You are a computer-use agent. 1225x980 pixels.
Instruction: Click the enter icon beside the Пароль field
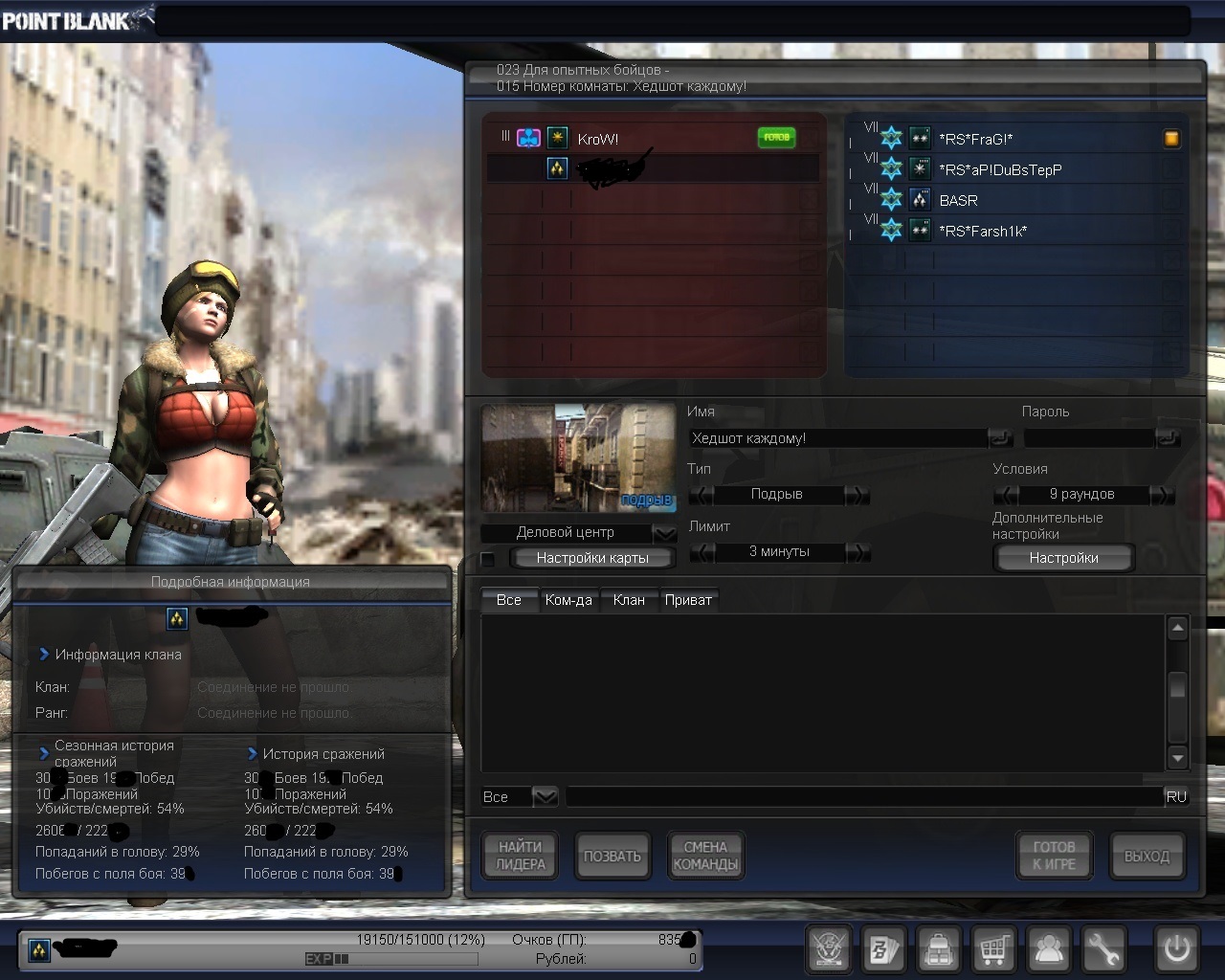click(x=1168, y=438)
